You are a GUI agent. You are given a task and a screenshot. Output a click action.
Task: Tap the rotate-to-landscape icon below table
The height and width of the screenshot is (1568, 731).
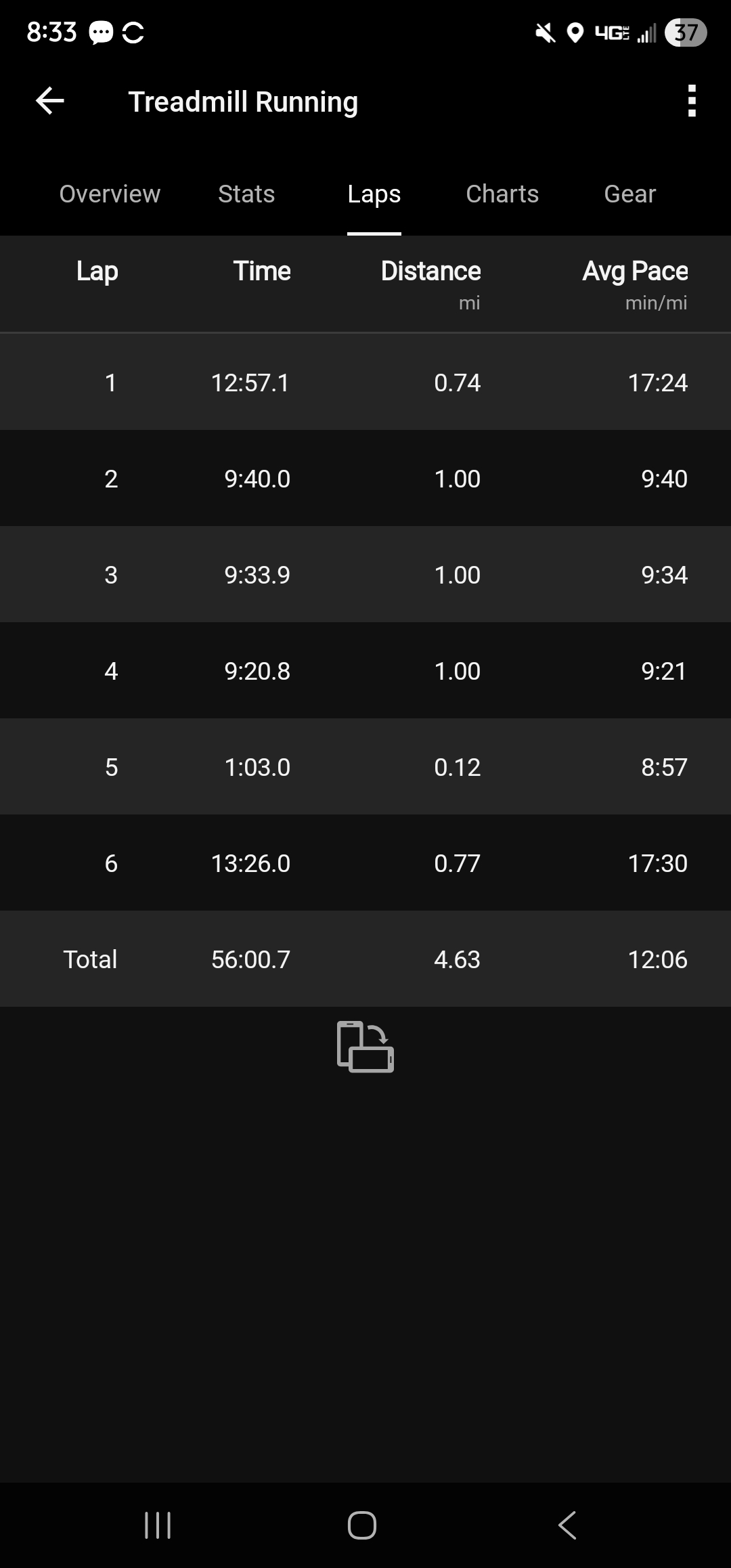point(365,1047)
